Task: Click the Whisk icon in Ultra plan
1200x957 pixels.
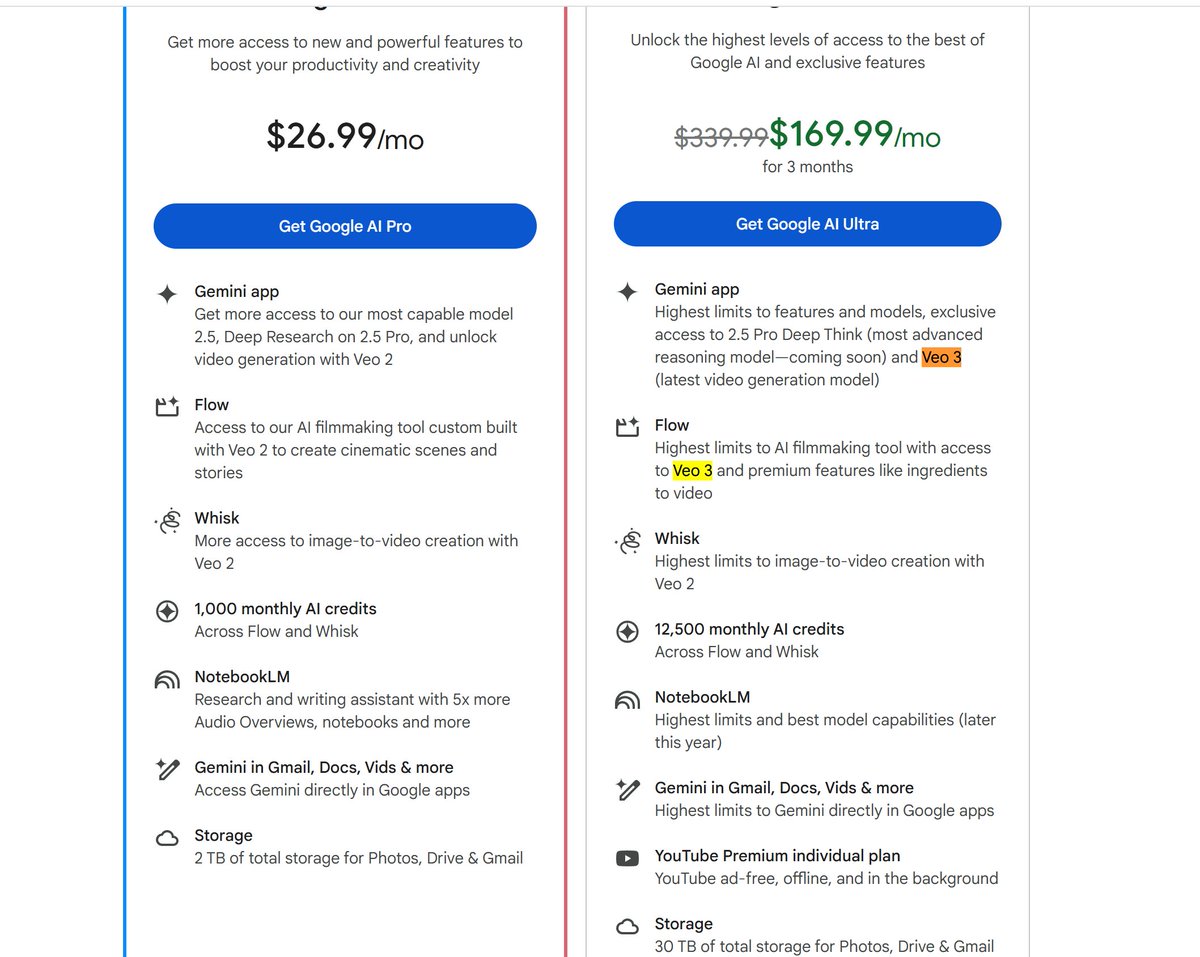Action: click(x=627, y=541)
